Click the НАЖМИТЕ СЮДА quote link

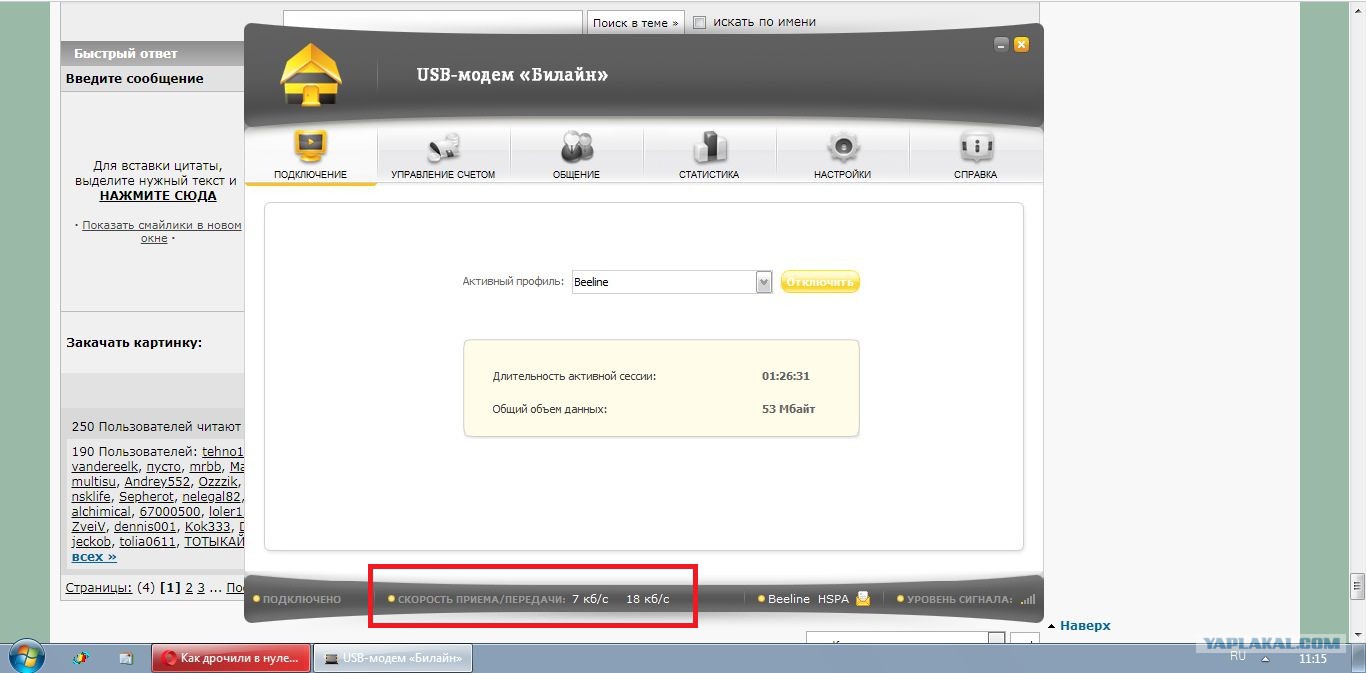158,196
